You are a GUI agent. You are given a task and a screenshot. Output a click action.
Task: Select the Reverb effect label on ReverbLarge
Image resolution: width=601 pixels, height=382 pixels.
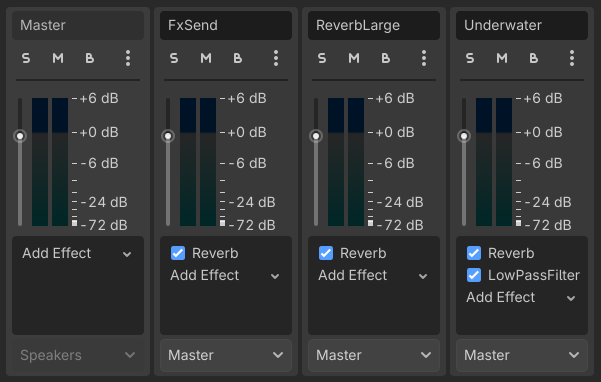pyautogui.click(x=363, y=253)
